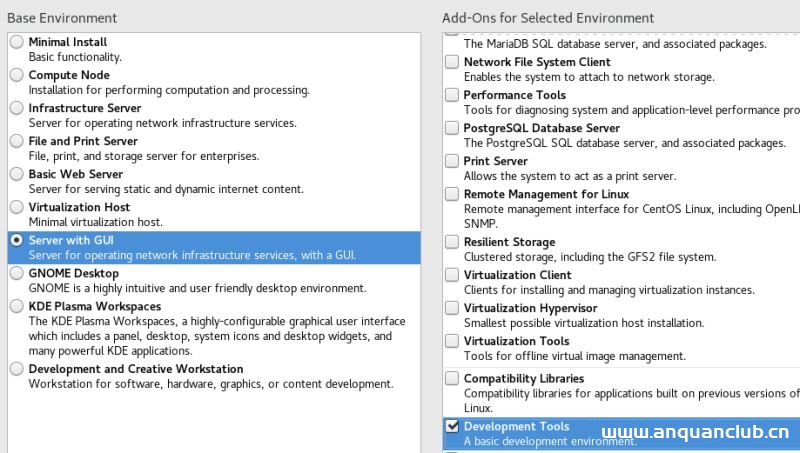Enable Remote Management for Linux
Viewport: 800px width, 453px height.
click(452, 194)
